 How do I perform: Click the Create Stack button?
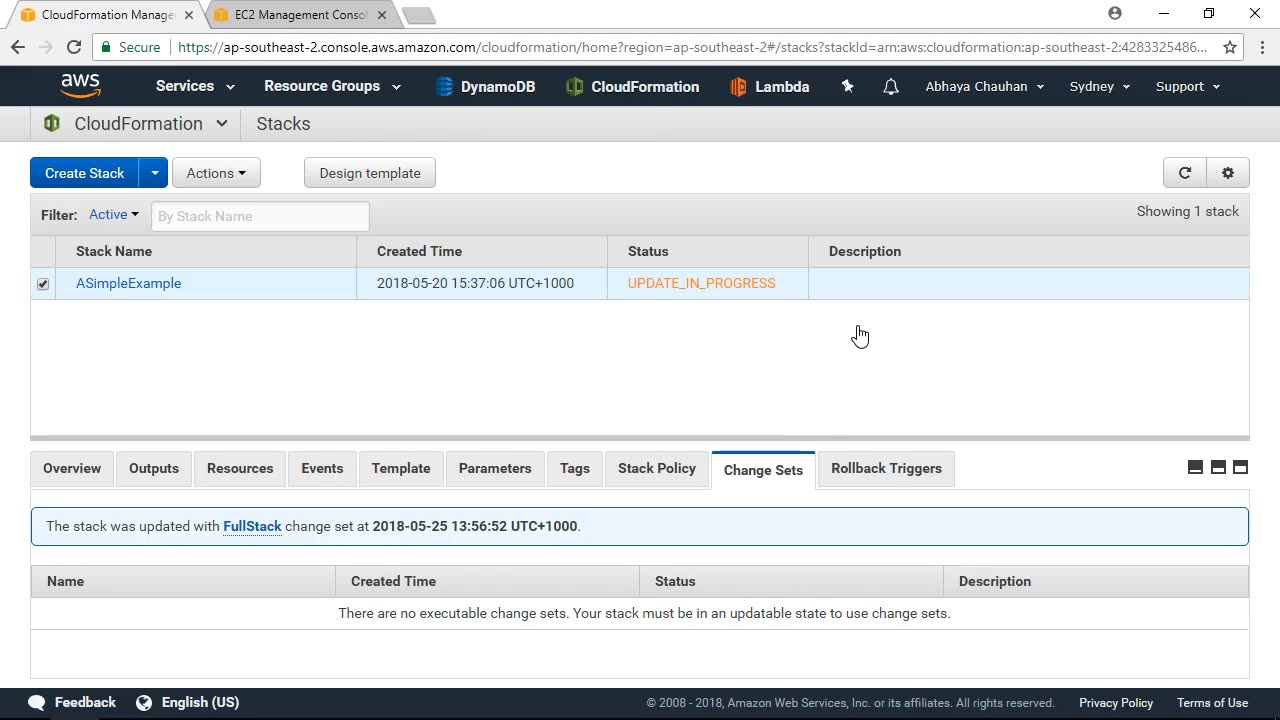84,173
